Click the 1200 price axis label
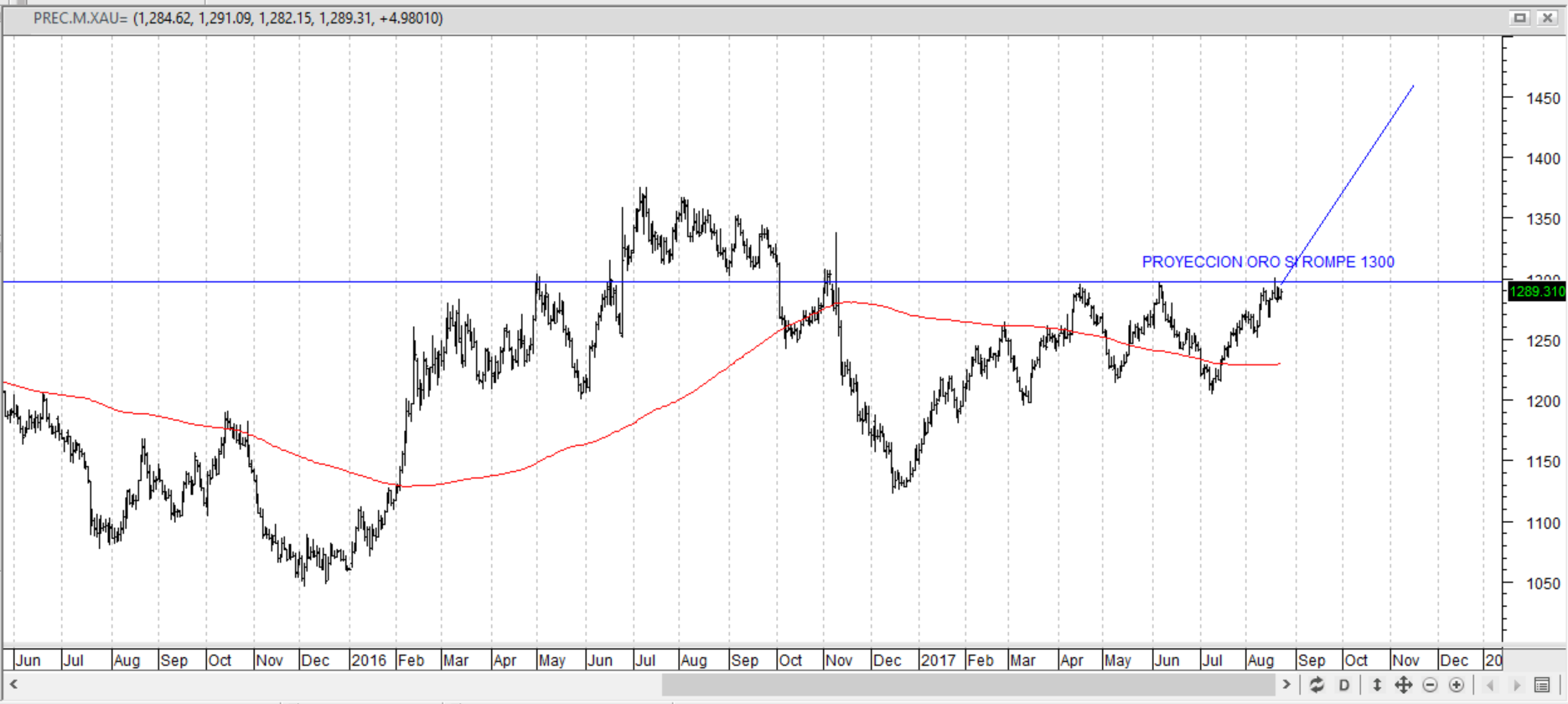 (1544, 401)
